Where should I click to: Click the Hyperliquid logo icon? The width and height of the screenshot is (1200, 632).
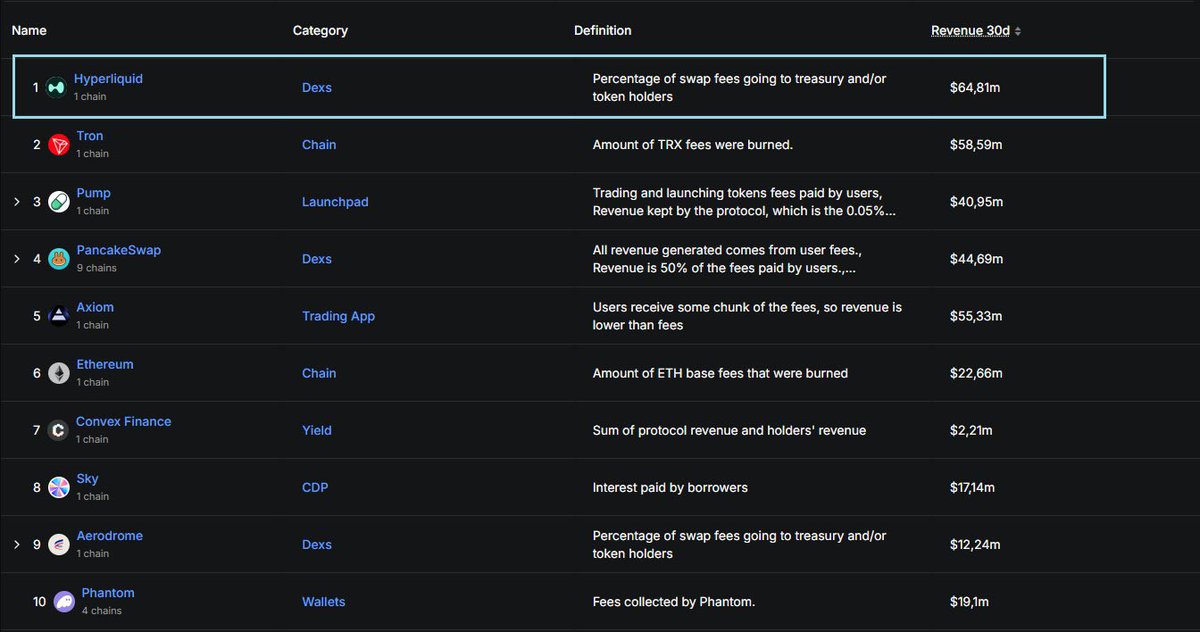pos(56,88)
